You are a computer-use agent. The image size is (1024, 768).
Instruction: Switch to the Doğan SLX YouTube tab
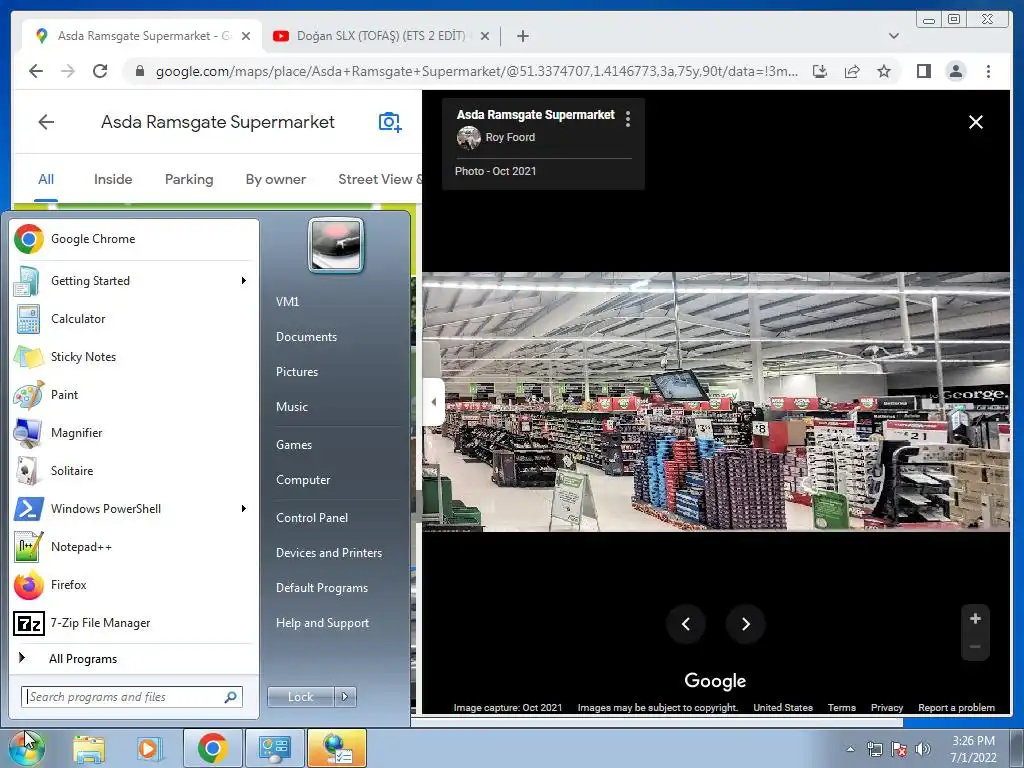(381, 36)
